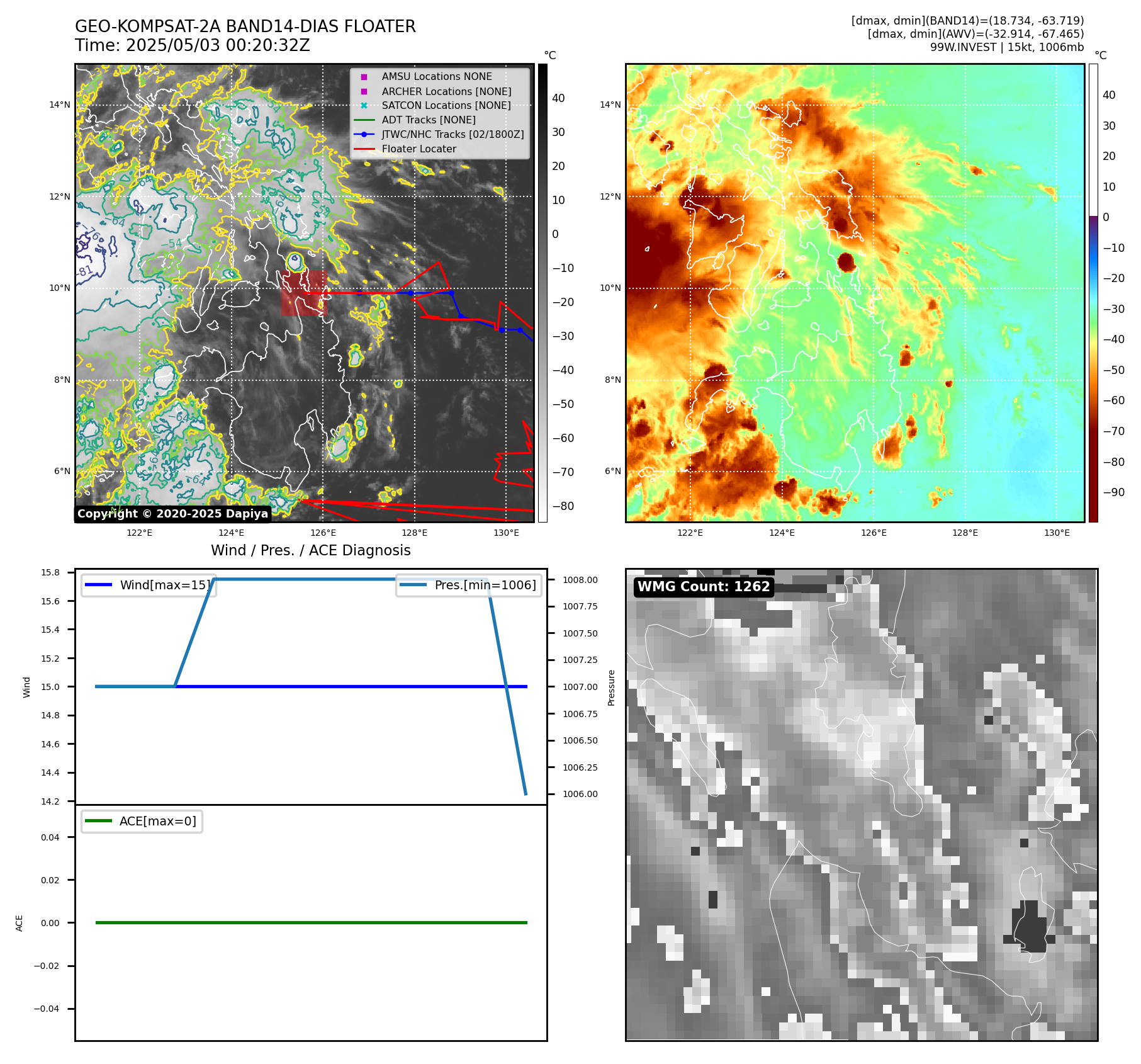This screenshot has width=1141, height=1064.
Task: Select the 'ADT Tracks [NONE]' legend entry
Action: tap(429, 120)
